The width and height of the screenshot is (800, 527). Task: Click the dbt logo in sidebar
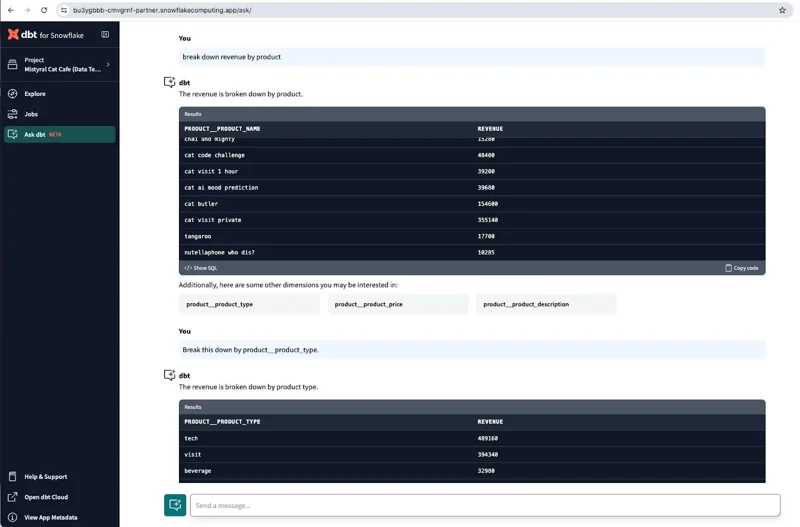coord(22,34)
